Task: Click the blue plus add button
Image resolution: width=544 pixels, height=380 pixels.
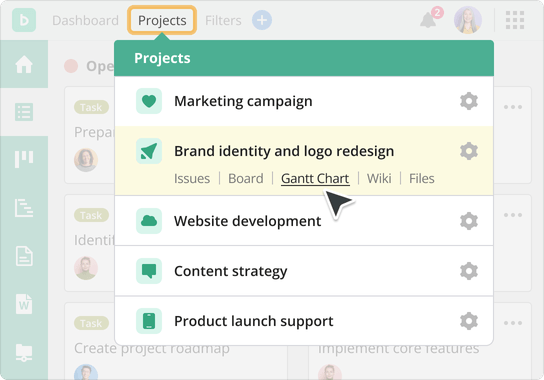Action: tap(262, 20)
